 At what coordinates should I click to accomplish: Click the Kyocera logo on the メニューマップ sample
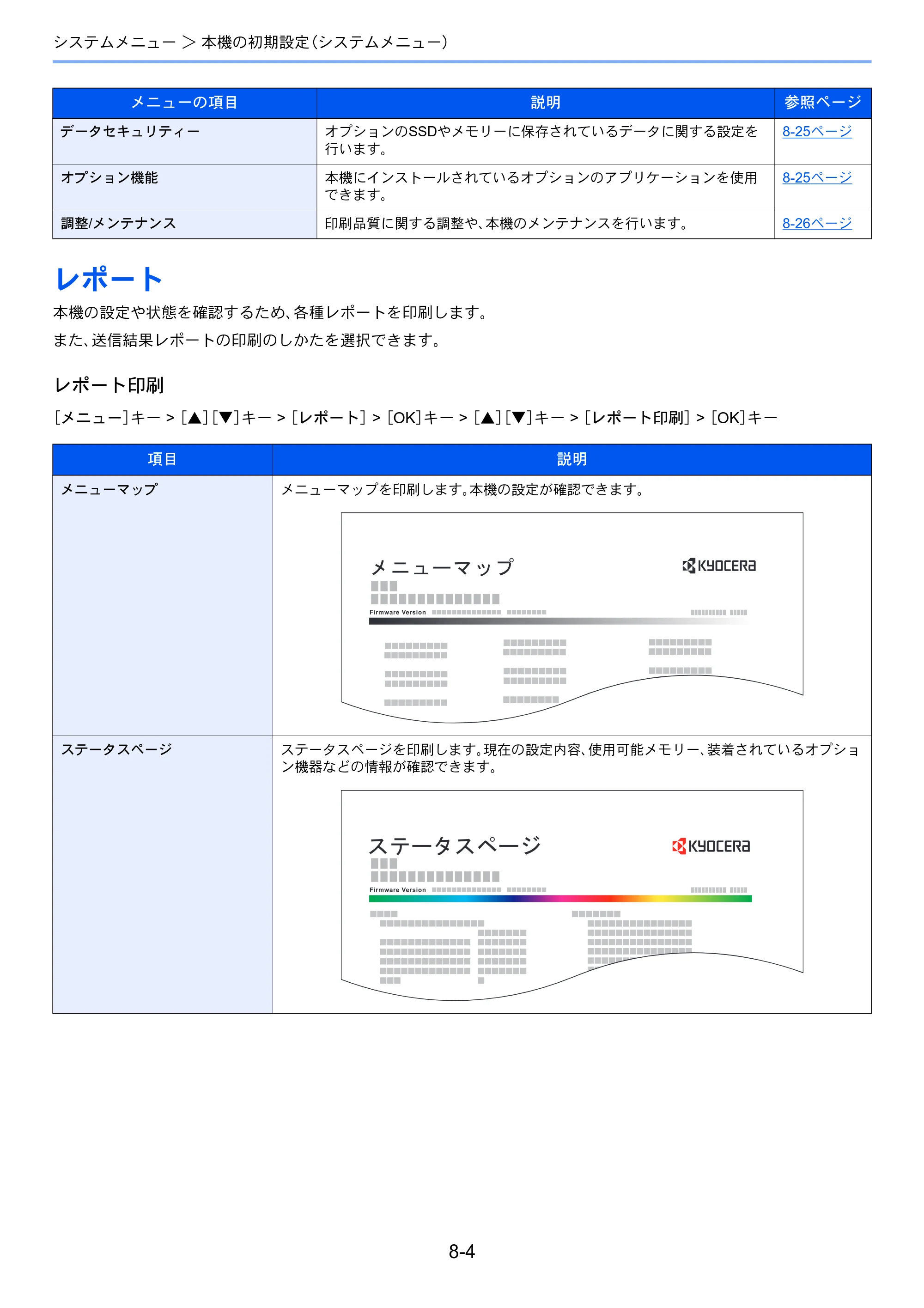point(719,566)
